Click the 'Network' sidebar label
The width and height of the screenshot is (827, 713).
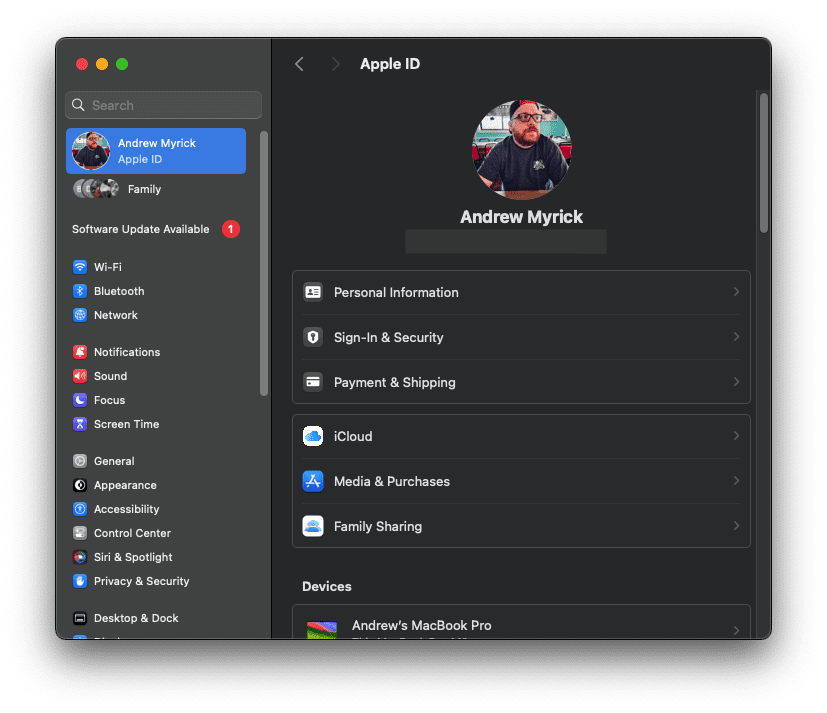click(116, 315)
